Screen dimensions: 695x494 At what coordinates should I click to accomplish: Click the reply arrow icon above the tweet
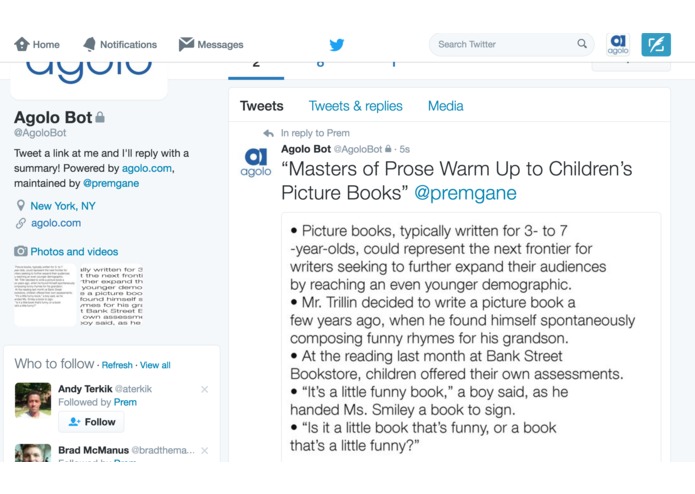(269, 133)
